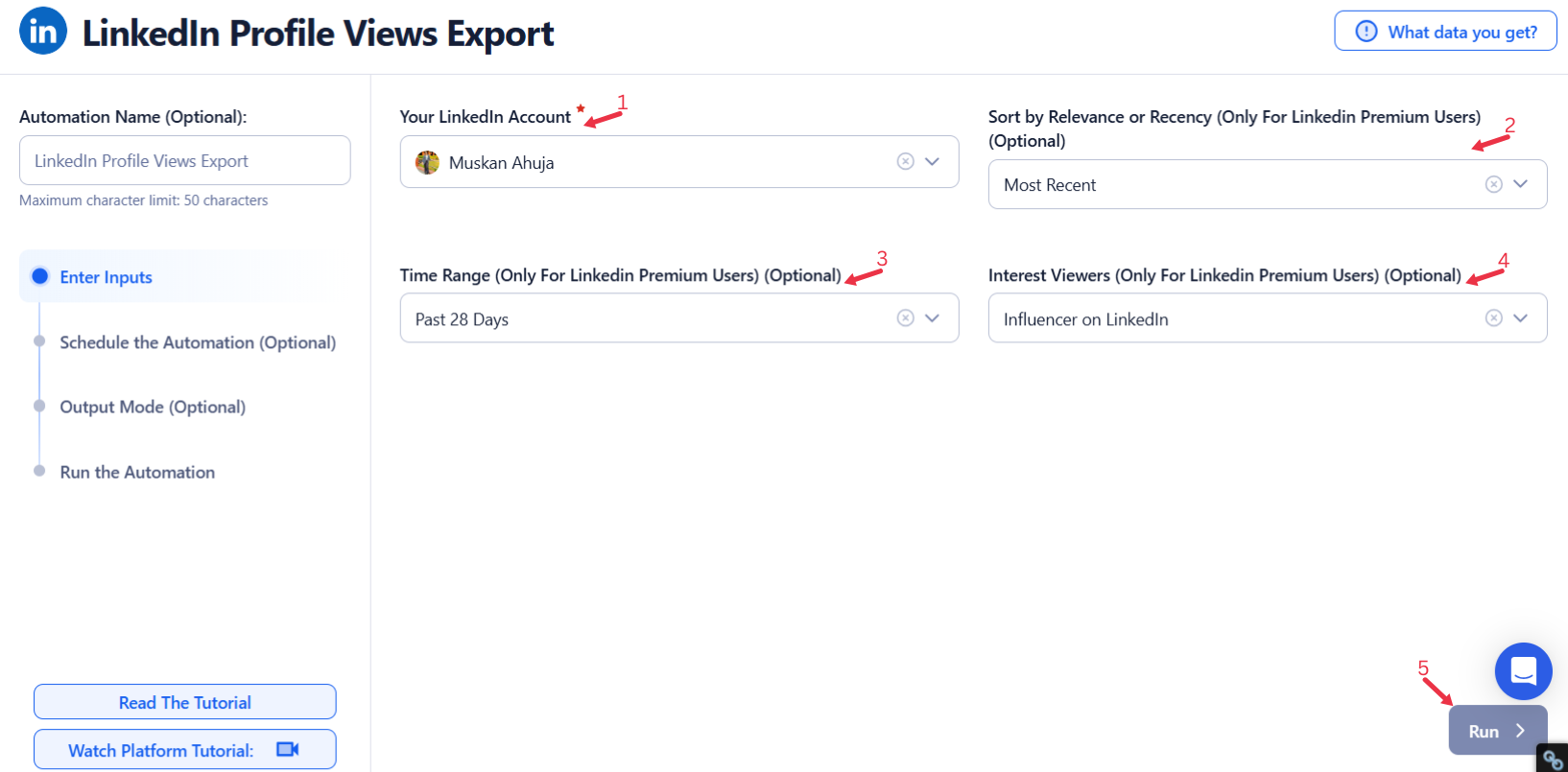Image resolution: width=1568 pixels, height=772 pixels.
Task: Go to Output Mode step
Action: click(x=153, y=407)
